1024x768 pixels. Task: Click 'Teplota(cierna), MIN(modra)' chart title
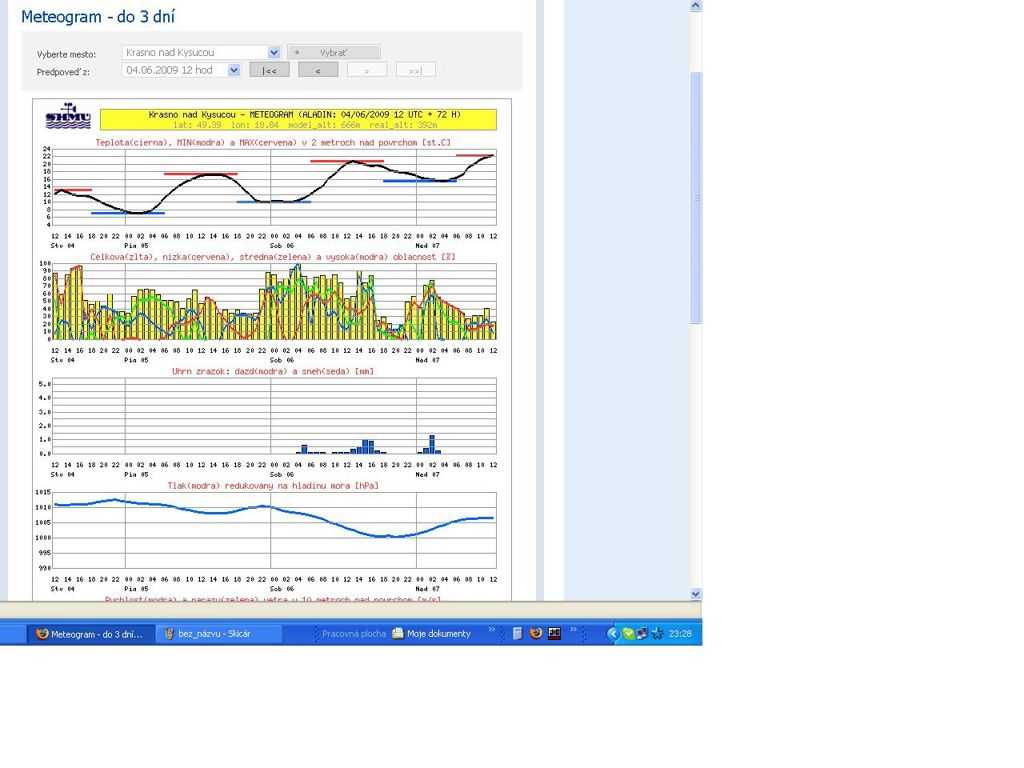click(273, 142)
